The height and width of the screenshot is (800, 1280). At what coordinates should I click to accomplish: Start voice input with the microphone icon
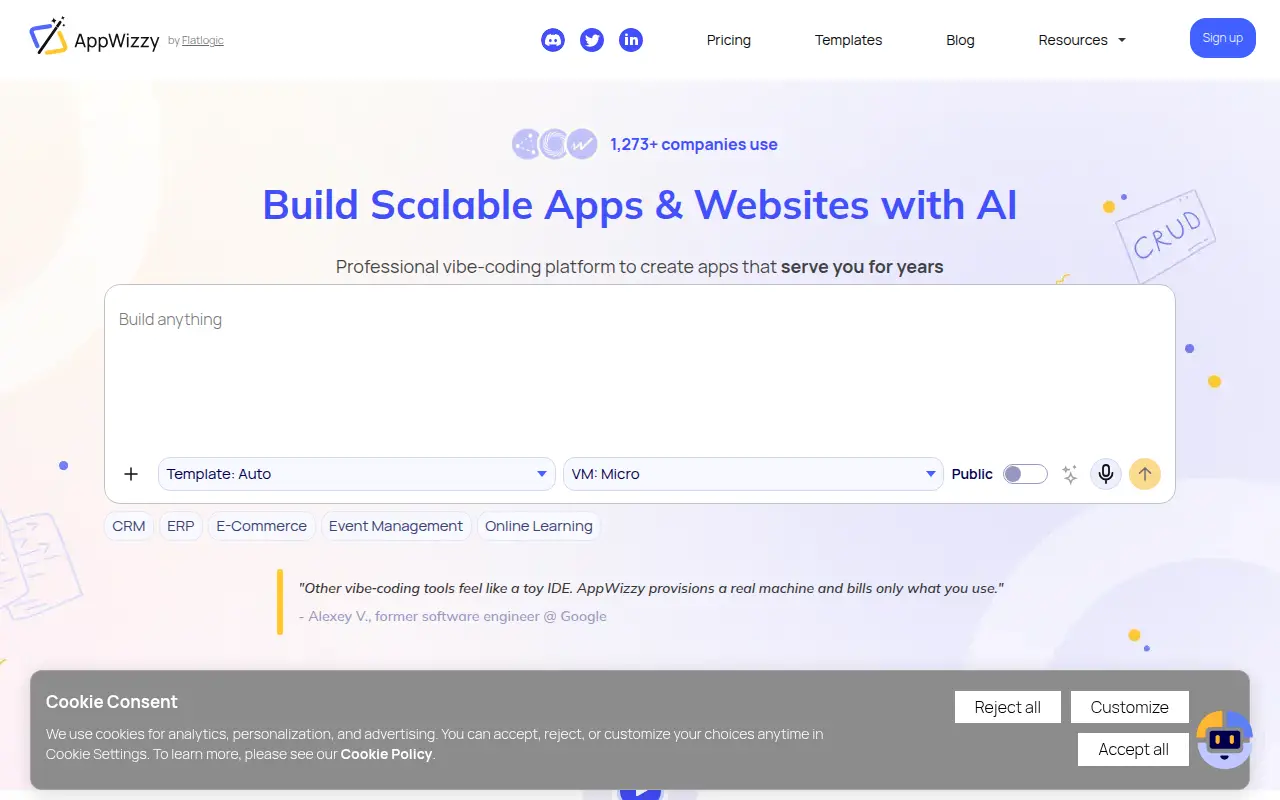(1106, 474)
